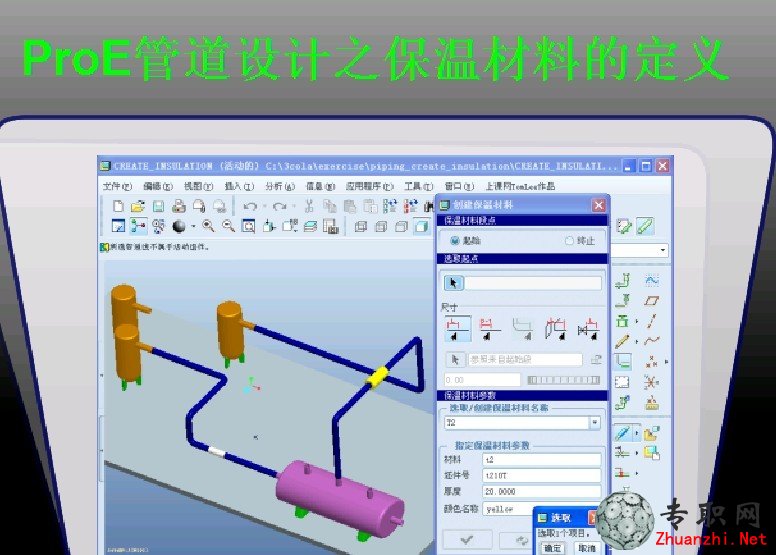776x555 pixels.
Task: Click the Find binoculars icon
Action: click(x=429, y=206)
